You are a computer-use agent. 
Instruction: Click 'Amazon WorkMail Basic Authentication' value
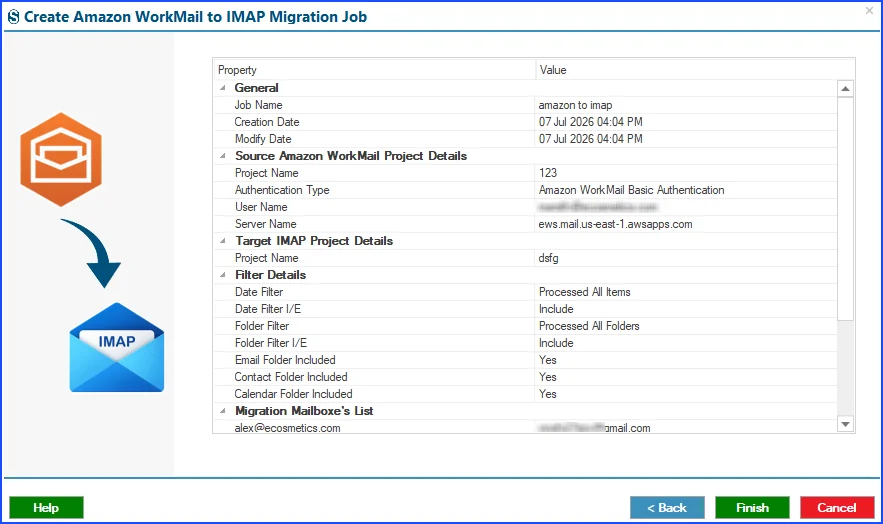tap(631, 190)
